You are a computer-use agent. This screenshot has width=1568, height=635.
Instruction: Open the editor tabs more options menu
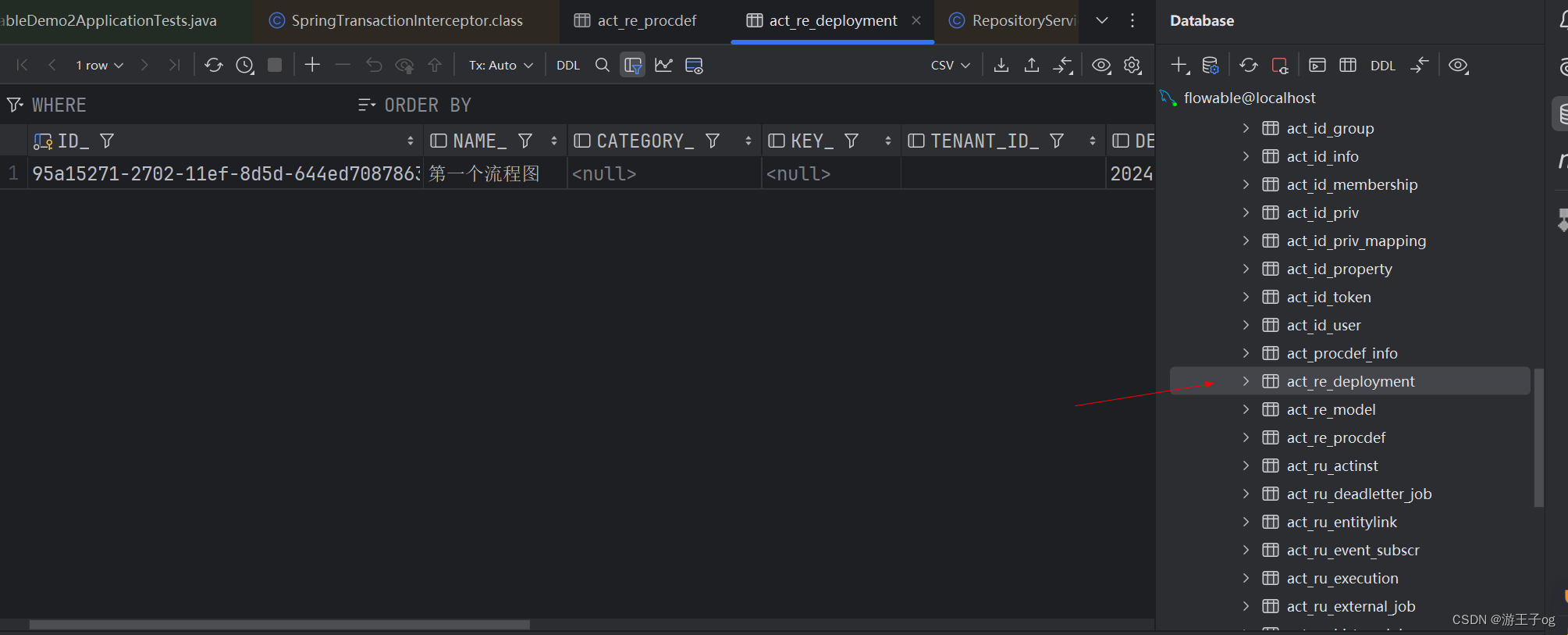(x=1132, y=20)
